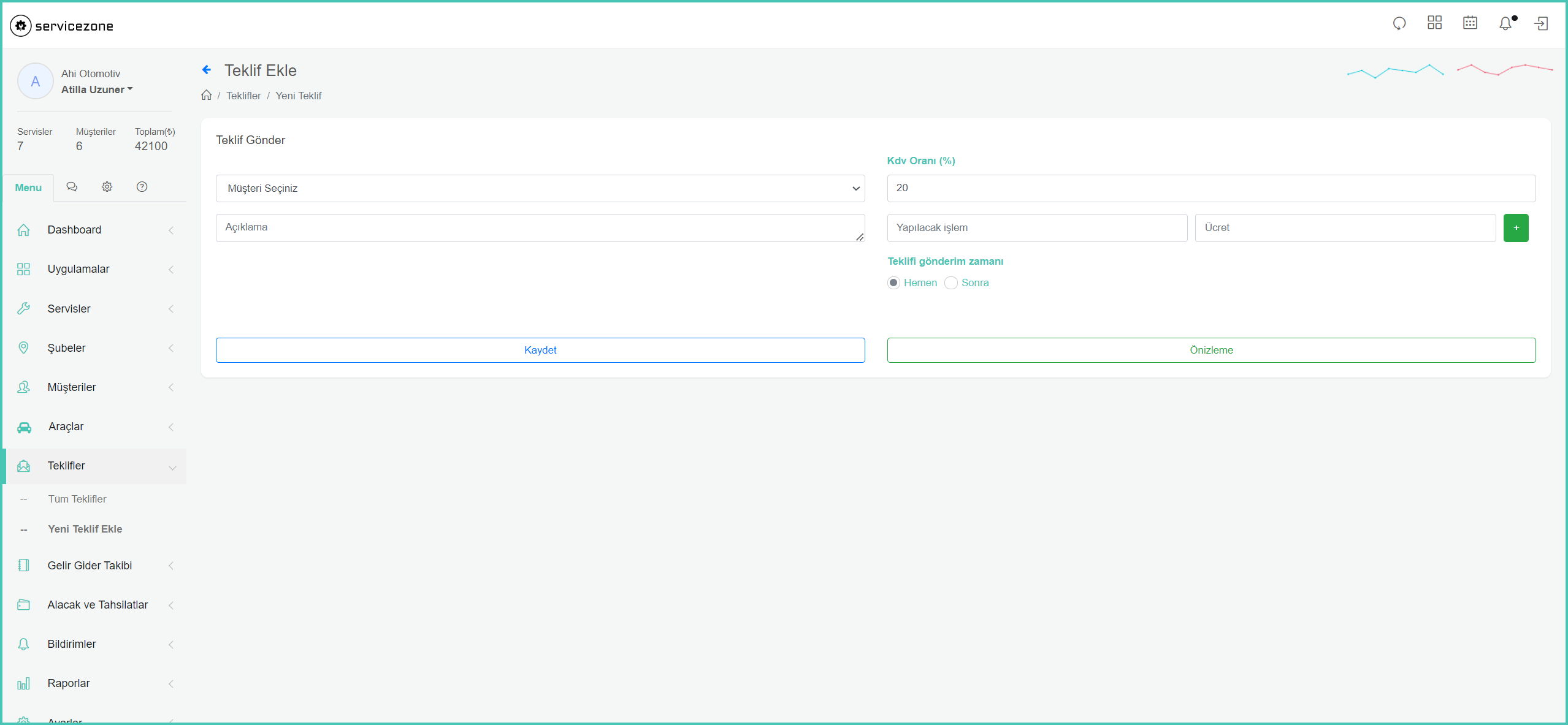Click the logout icon at top right
The width and height of the screenshot is (1568, 725).
tap(1541, 24)
